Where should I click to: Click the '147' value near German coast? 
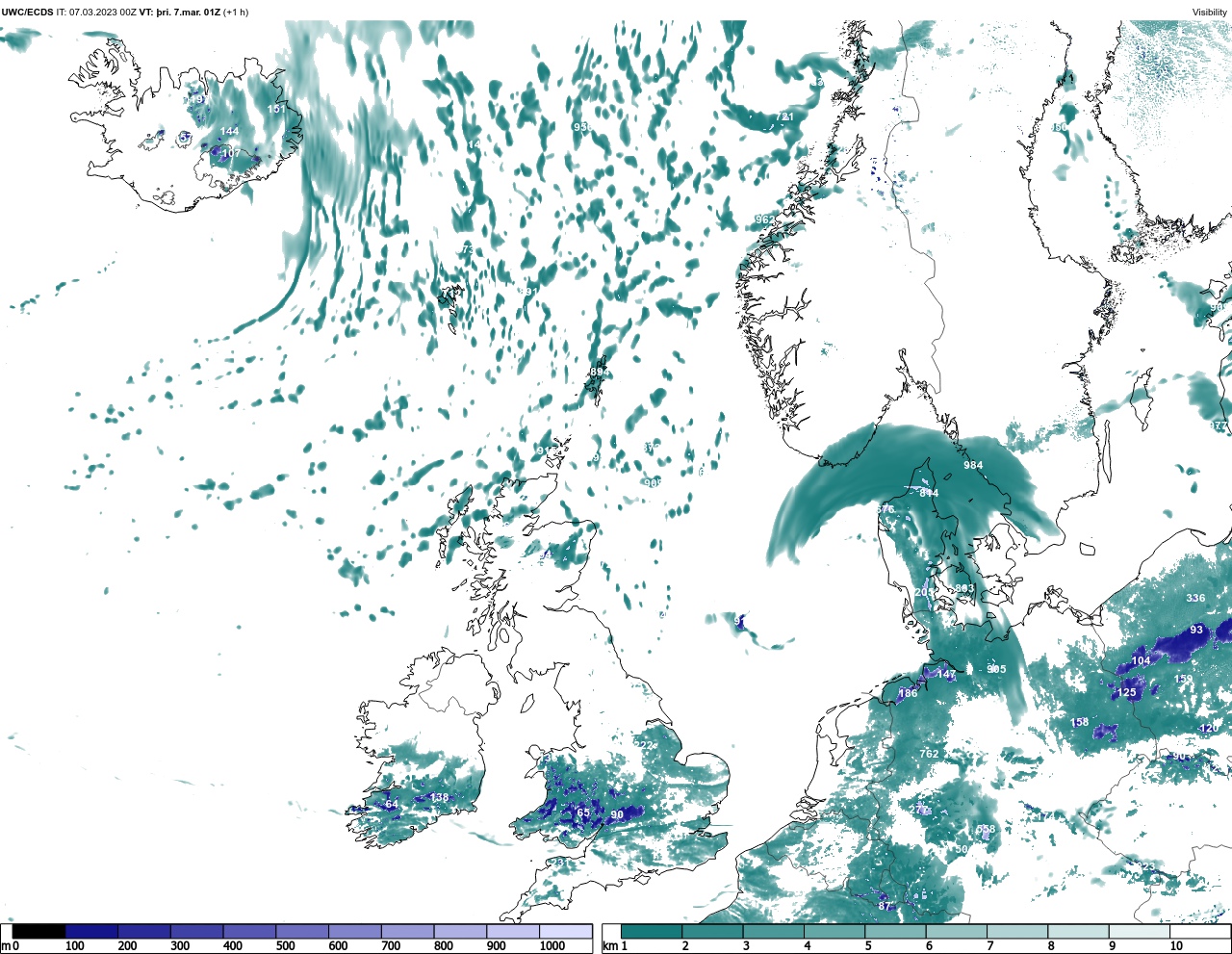[x=947, y=675]
